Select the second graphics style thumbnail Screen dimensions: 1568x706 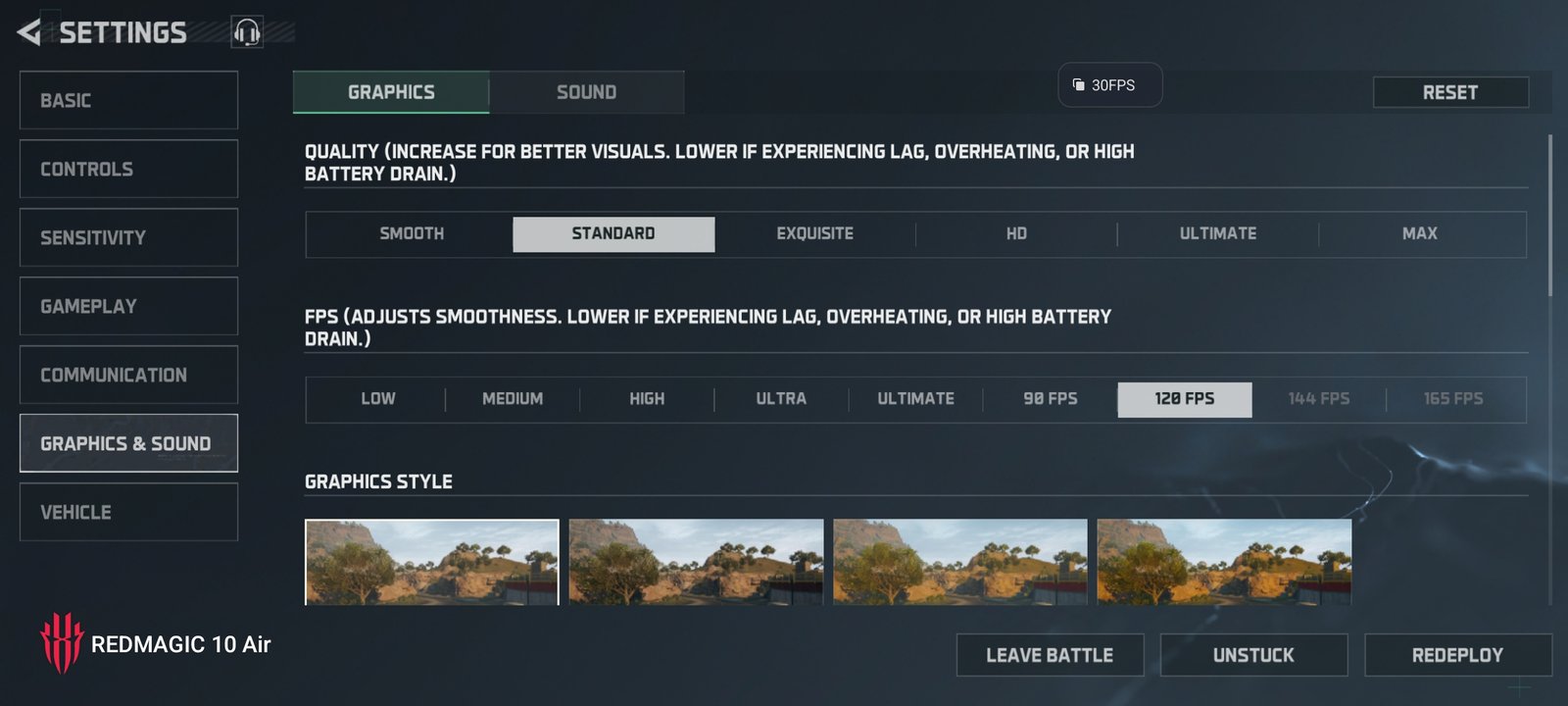click(696, 562)
